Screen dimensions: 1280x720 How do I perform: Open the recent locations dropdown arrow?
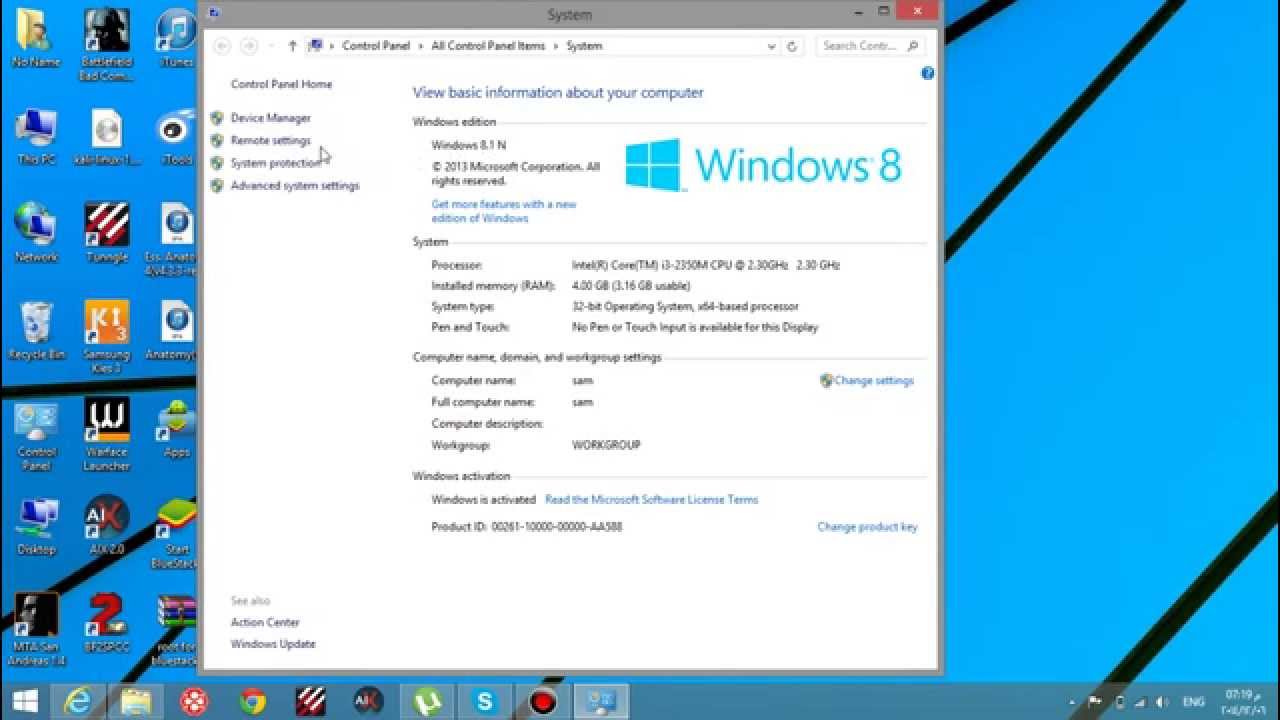270,46
